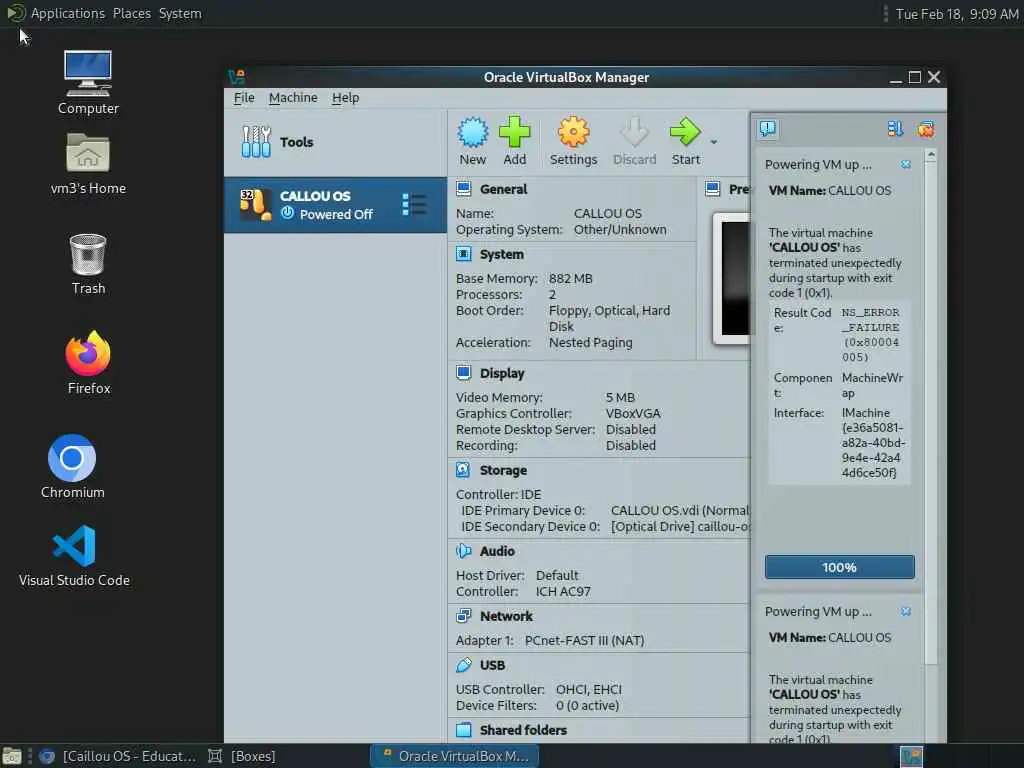The height and width of the screenshot is (768, 1024).
Task: Click the General section header
Action: tap(503, 189)
